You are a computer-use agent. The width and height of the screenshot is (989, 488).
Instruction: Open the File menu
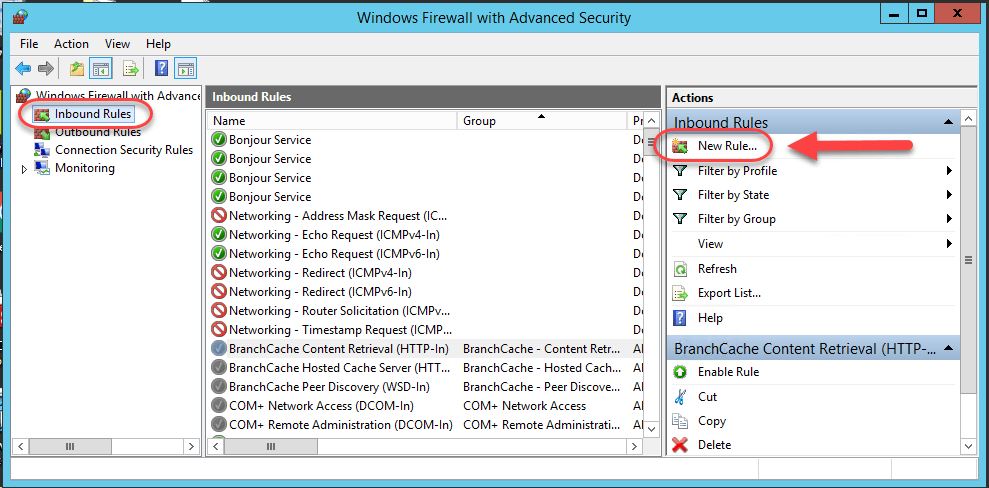coord(29,44)
